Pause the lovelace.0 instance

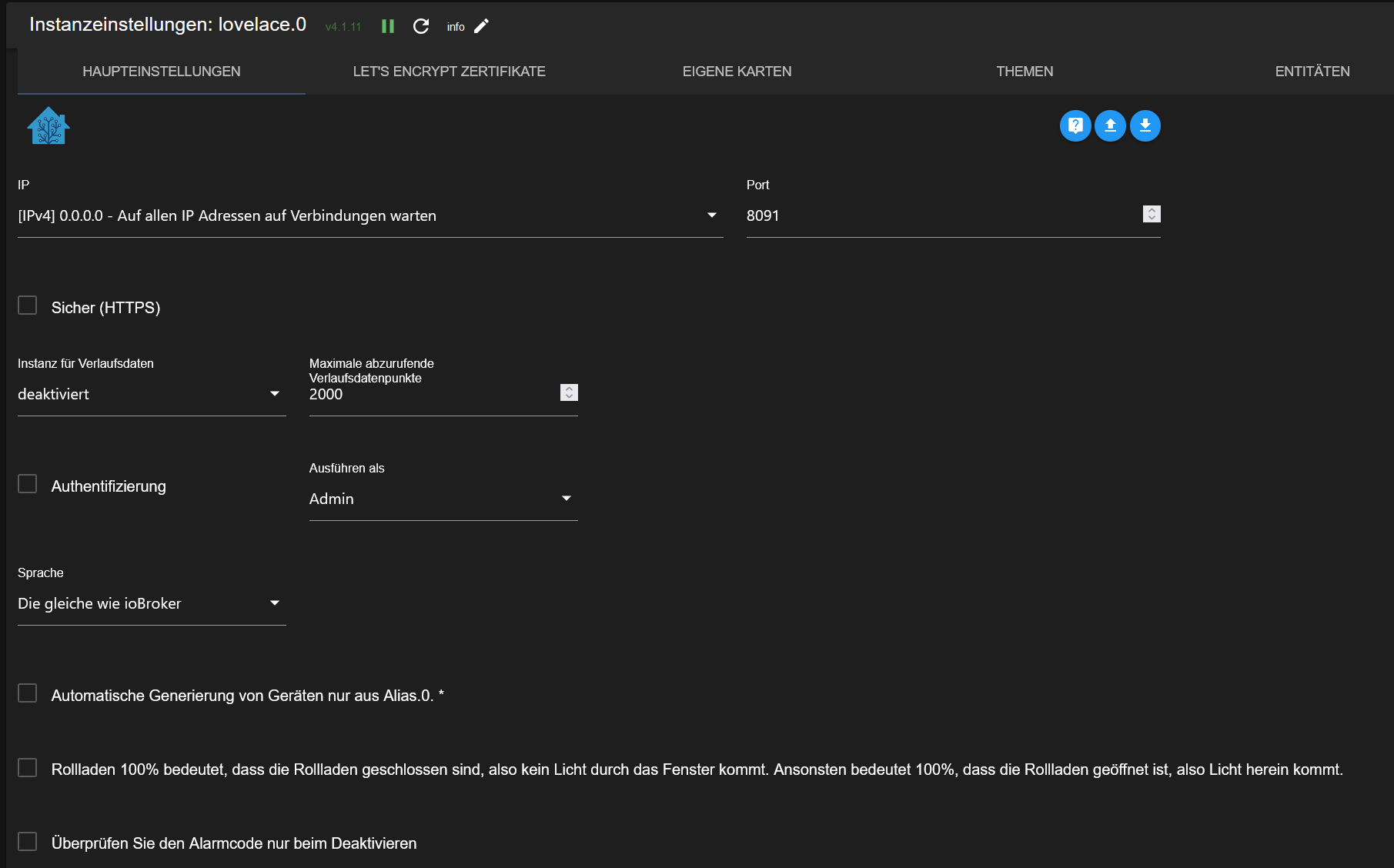pyautogui.click(x=388, y=26)
